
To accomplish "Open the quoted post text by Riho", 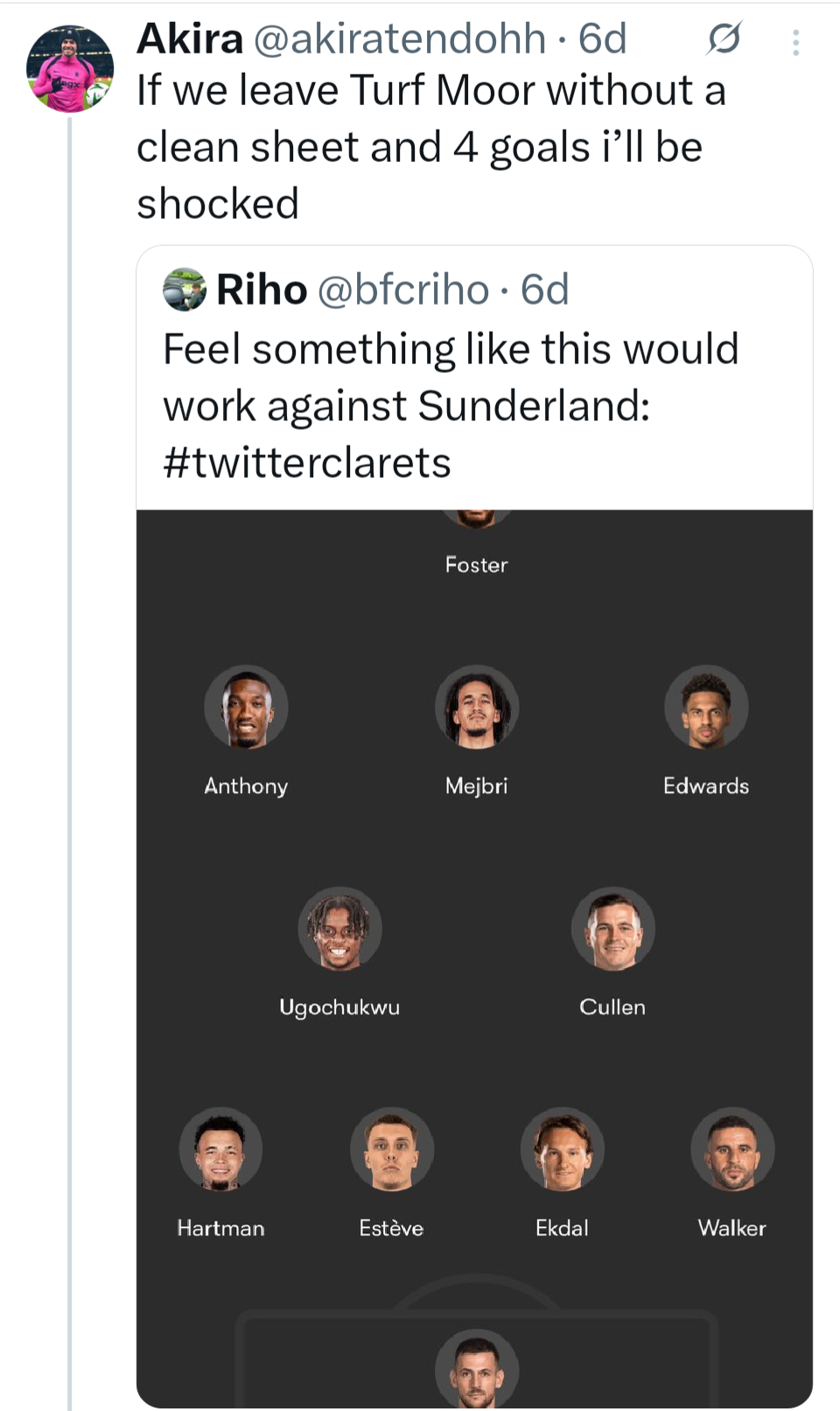I will (451, 377).
